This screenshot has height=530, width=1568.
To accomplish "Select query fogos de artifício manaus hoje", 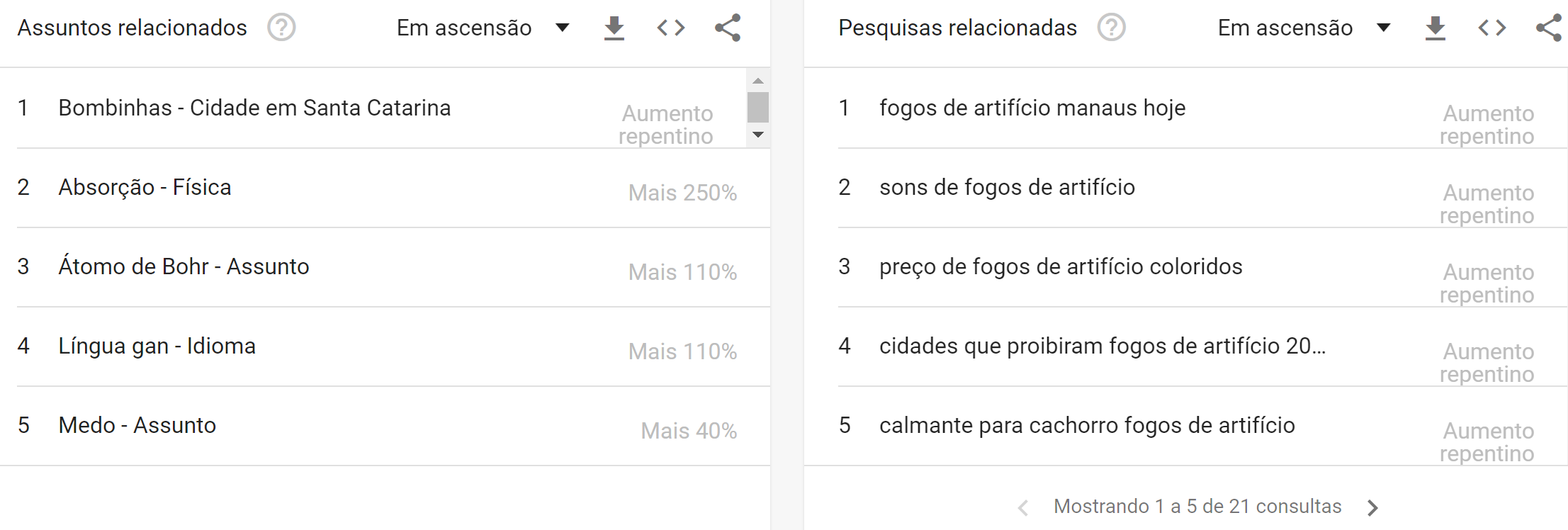I will (1032, 108).
